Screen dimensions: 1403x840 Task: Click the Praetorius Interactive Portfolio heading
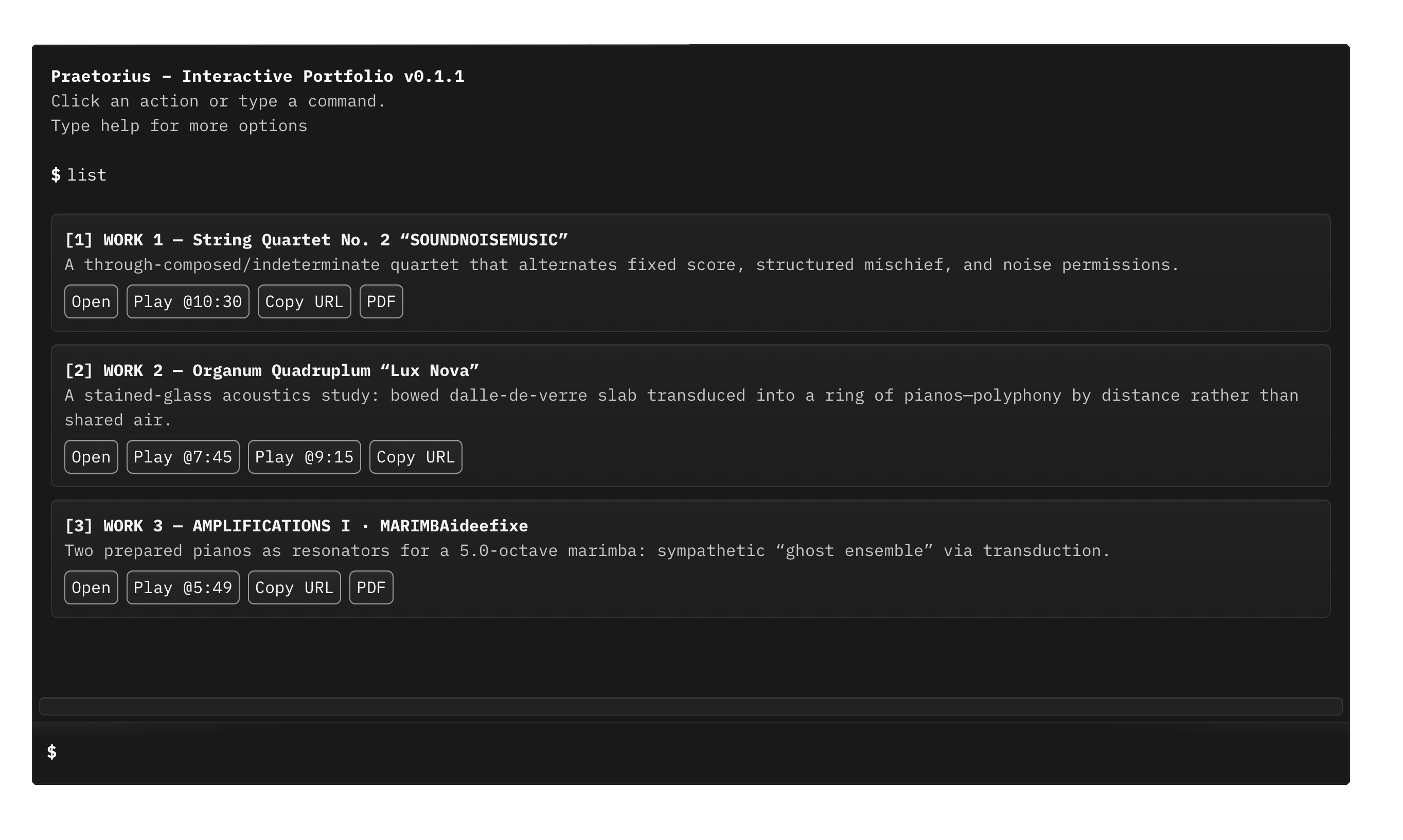(258, 77)
